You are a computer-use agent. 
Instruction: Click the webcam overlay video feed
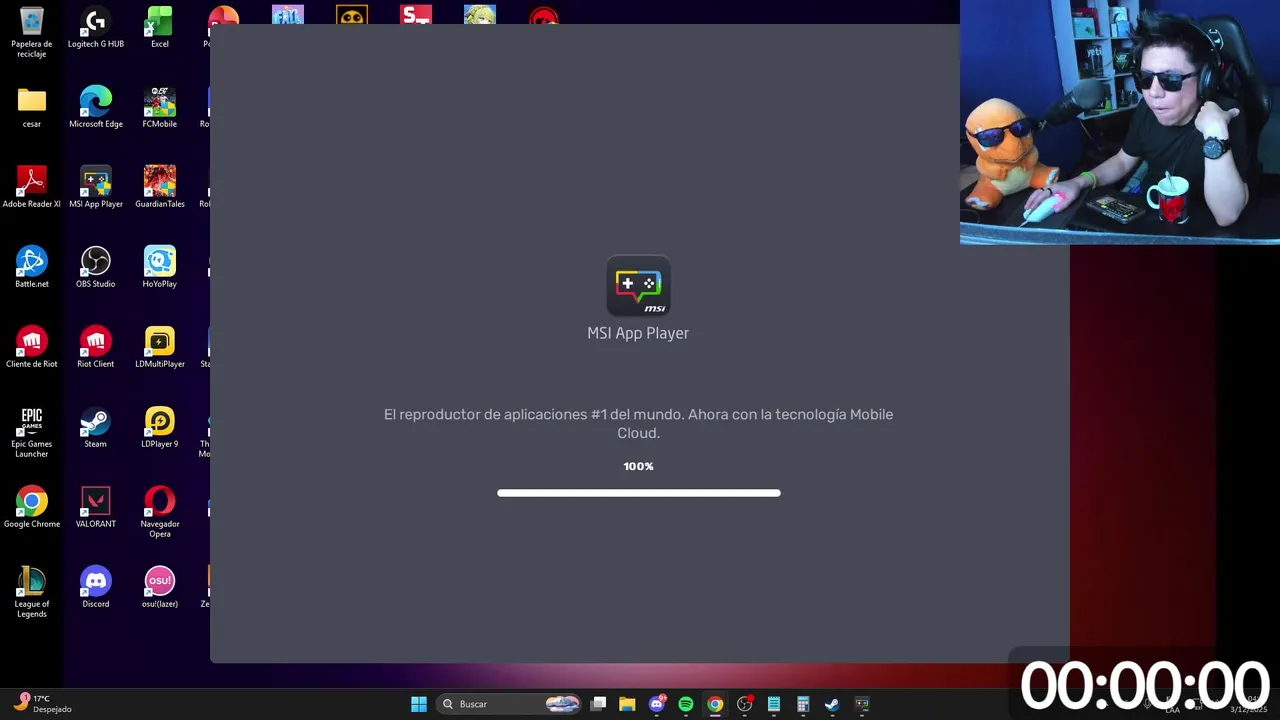click(1120, 122)
